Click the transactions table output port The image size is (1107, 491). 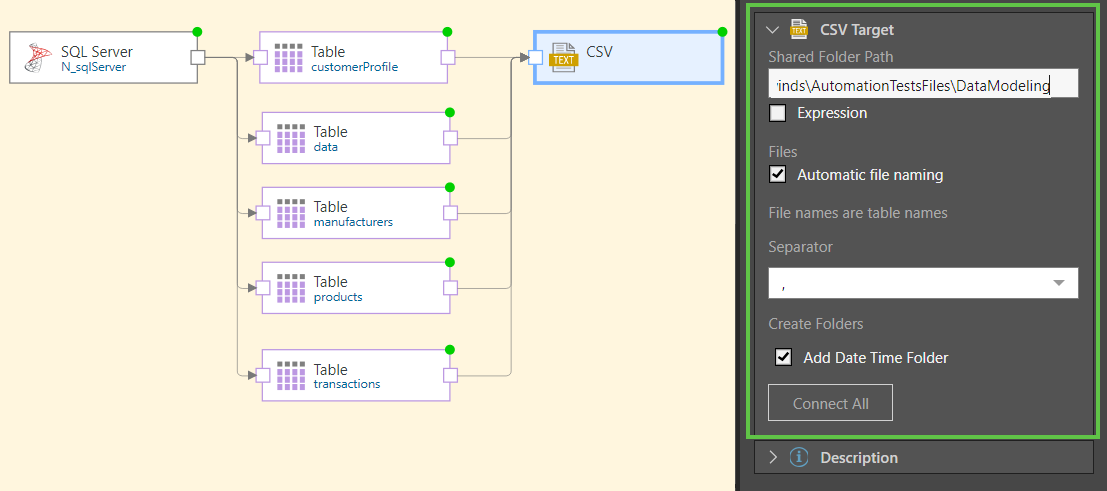[450, 375]
